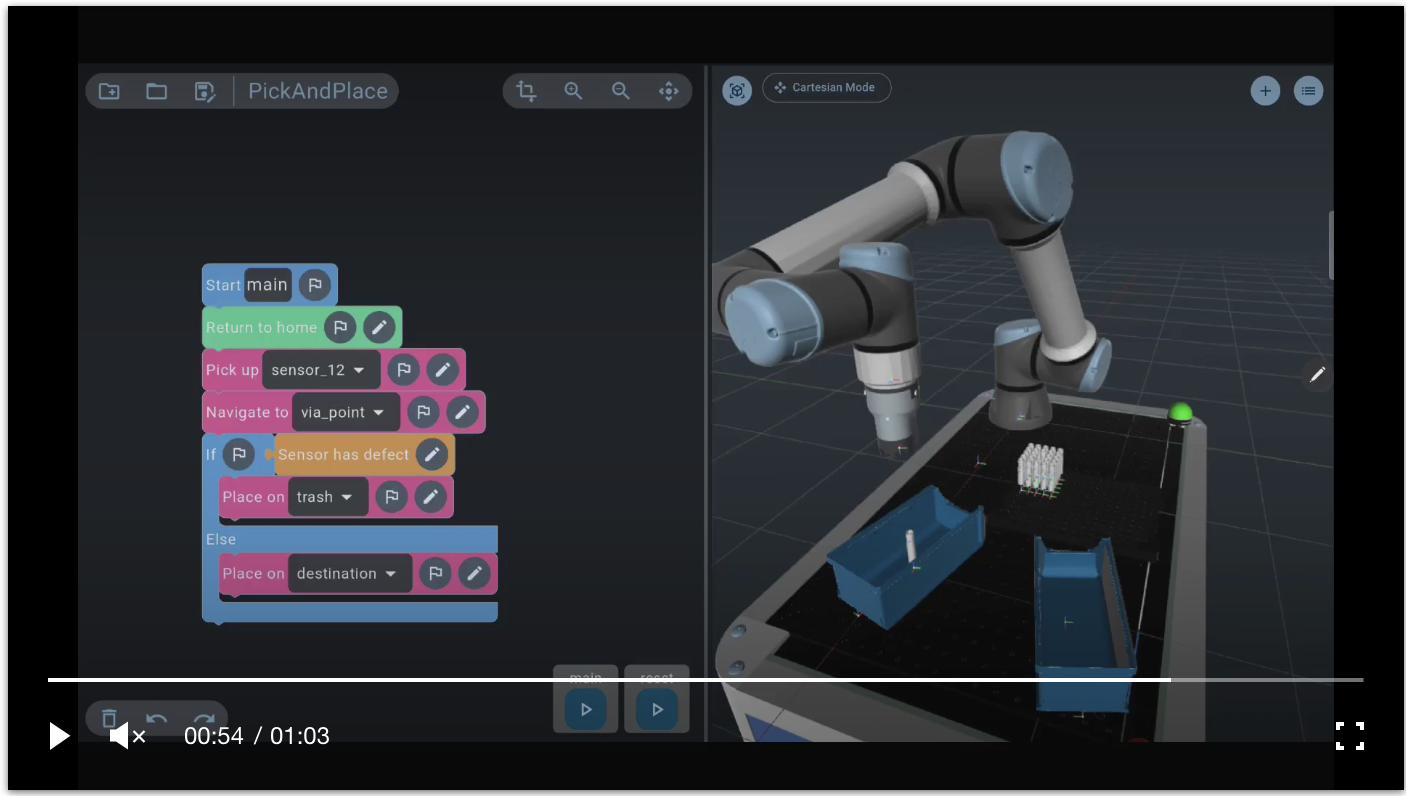Zoom out of the block workspace
This screenshot has height=796, width=1406.
[621, 91]
